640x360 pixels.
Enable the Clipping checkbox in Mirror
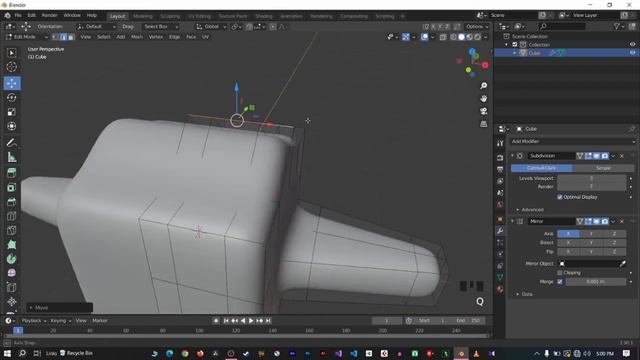click(560, 273)
